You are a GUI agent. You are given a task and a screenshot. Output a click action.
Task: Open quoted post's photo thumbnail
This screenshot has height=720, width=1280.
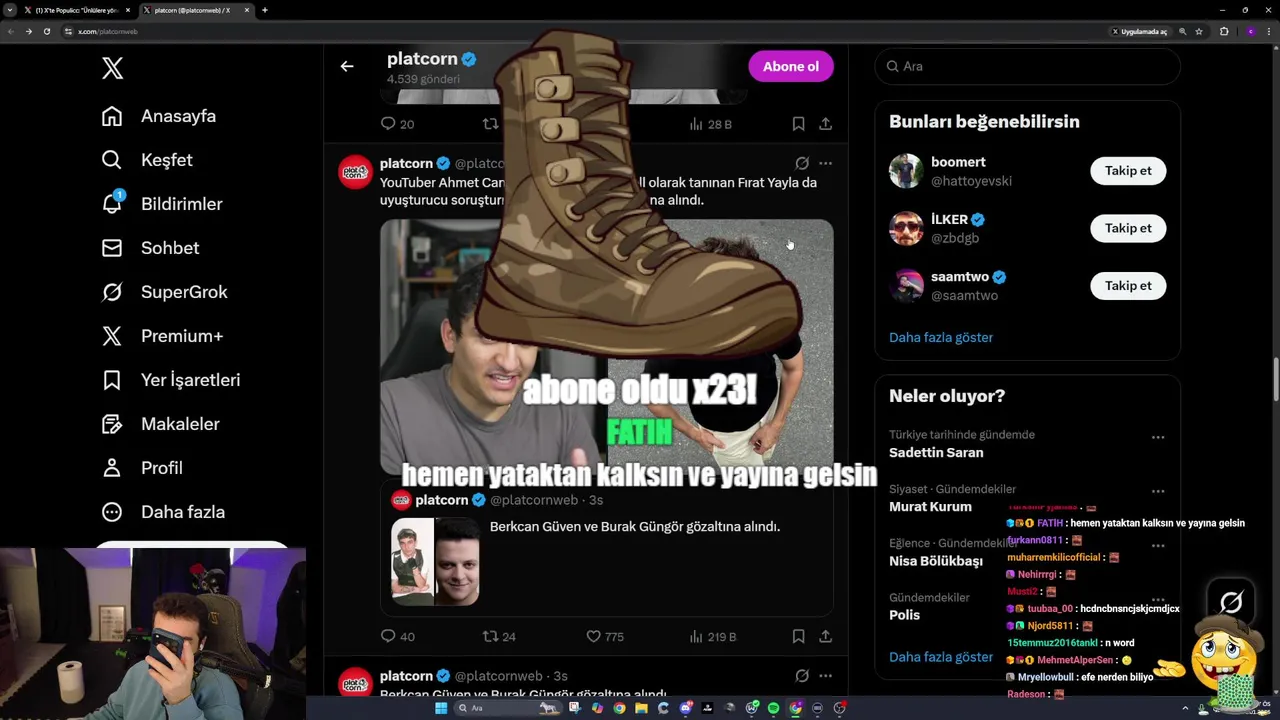(x=435, y=561)
